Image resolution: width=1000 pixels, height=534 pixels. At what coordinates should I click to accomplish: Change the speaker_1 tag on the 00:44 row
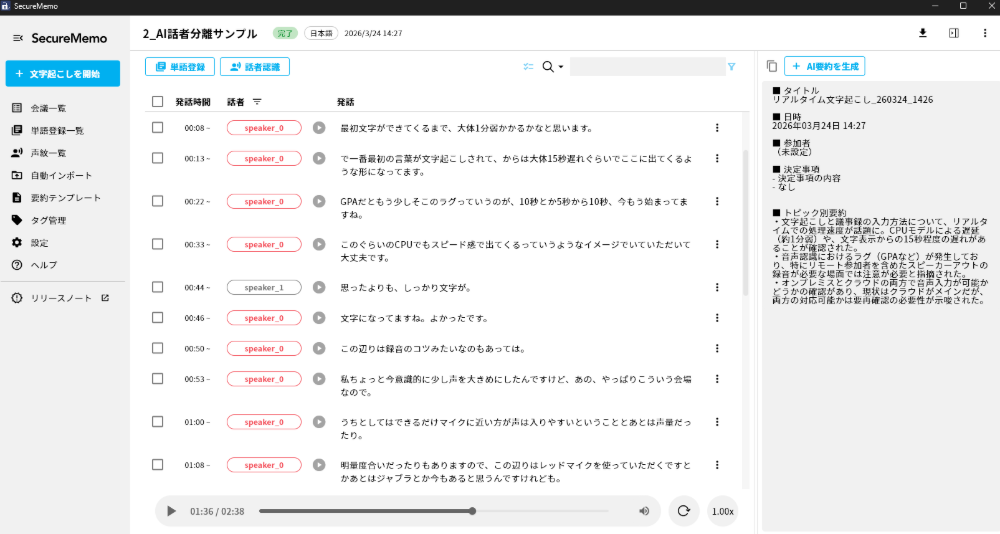click(x=264, y=287)
